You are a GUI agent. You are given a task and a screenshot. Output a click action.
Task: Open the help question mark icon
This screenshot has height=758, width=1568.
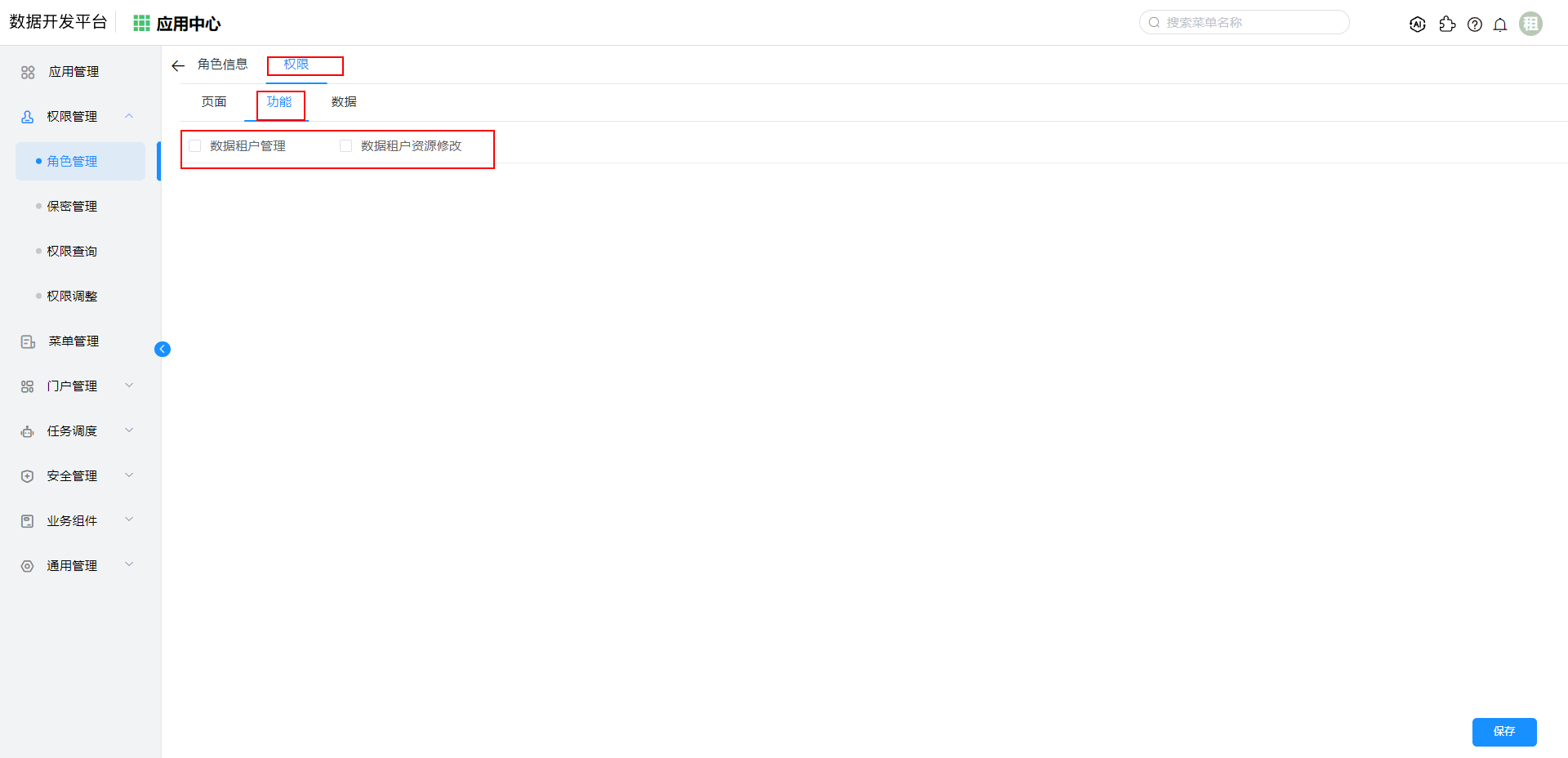click(1474, 25)
